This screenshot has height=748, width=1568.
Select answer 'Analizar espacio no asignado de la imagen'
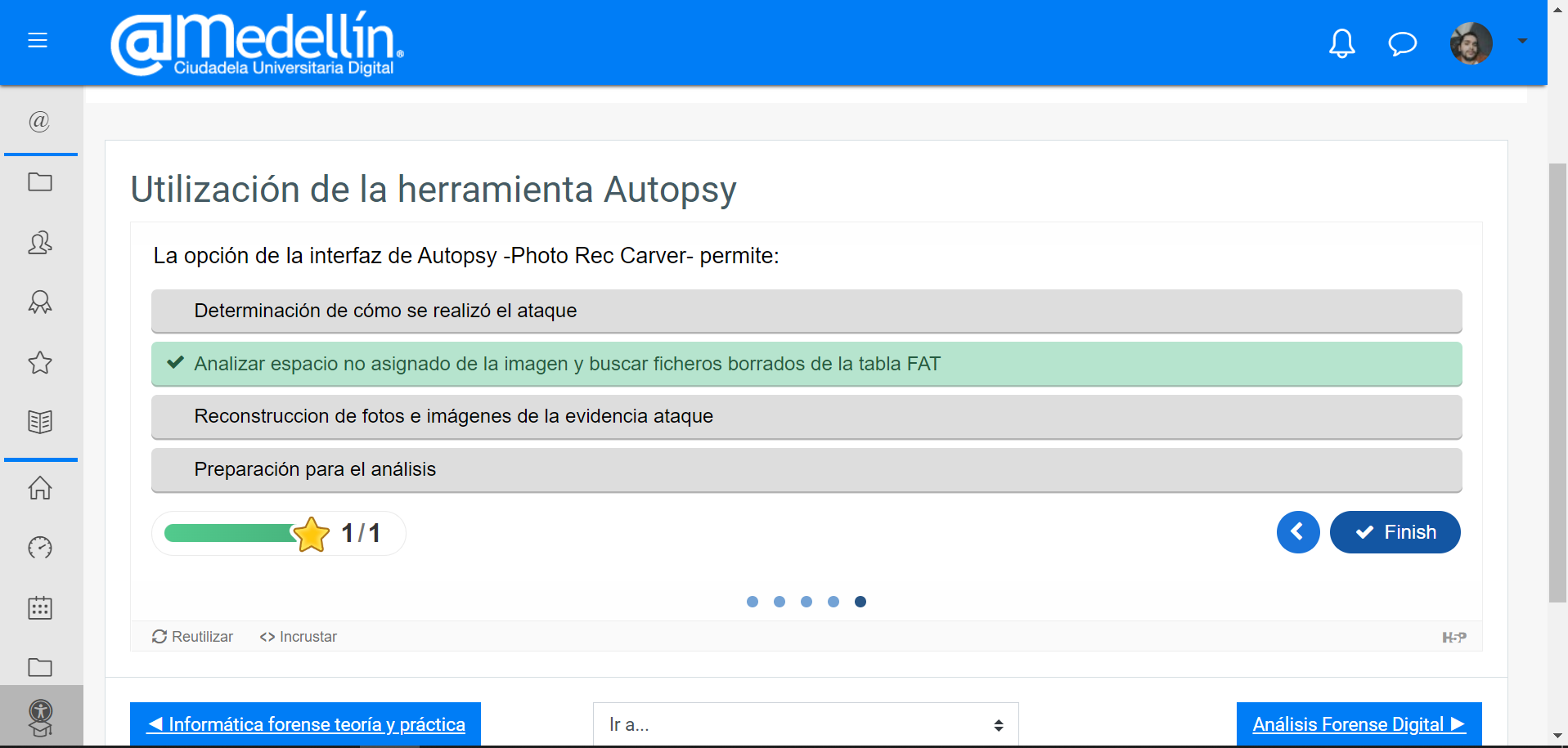[x=806, y=364]
